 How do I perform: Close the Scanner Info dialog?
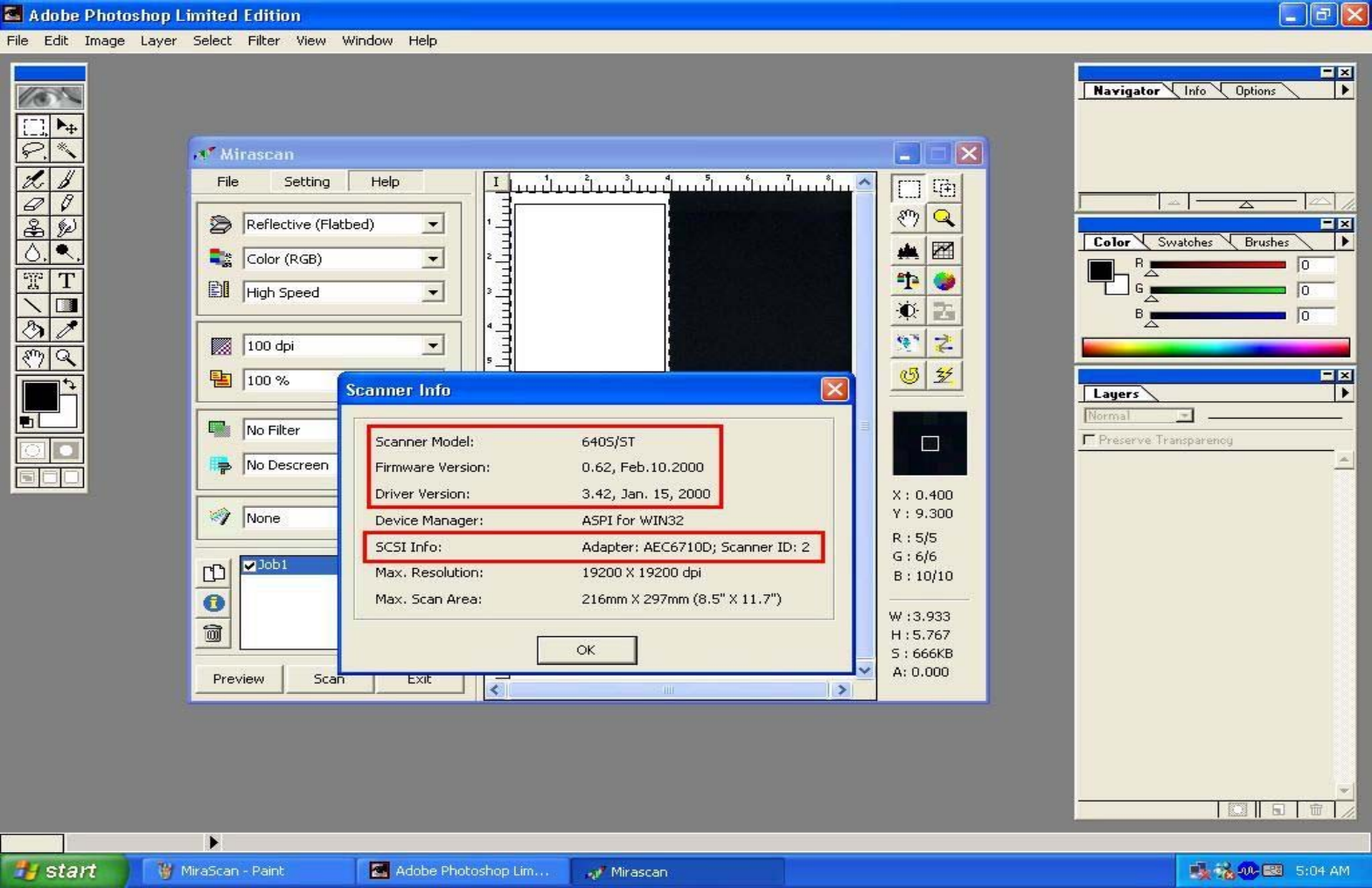click(x=834, y=390)
